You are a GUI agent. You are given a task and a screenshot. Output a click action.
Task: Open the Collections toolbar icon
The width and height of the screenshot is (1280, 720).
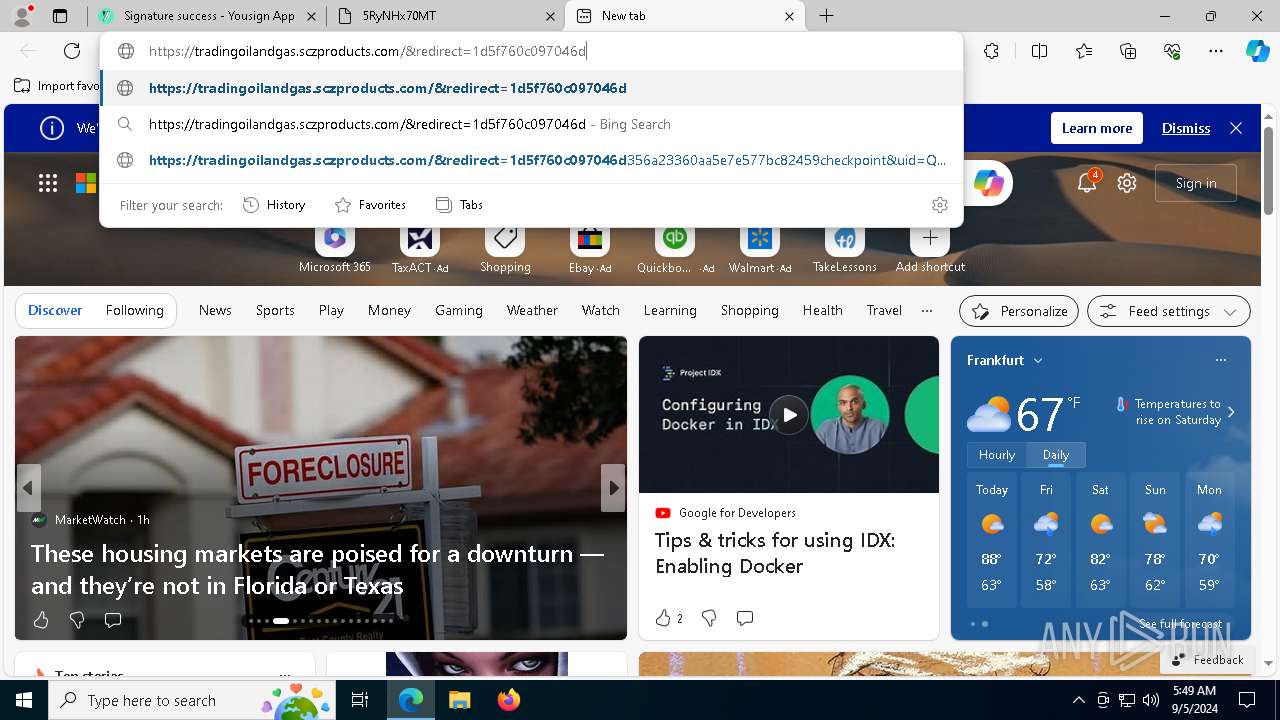[1128, 51]
